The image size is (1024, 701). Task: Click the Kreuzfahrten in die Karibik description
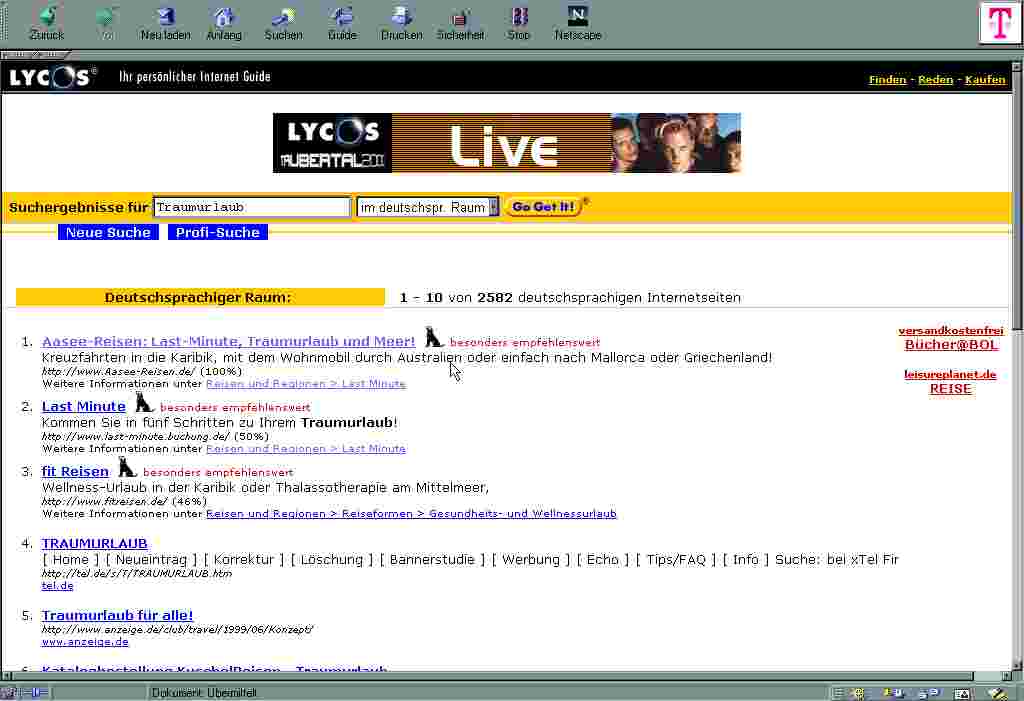pos(407,357)
